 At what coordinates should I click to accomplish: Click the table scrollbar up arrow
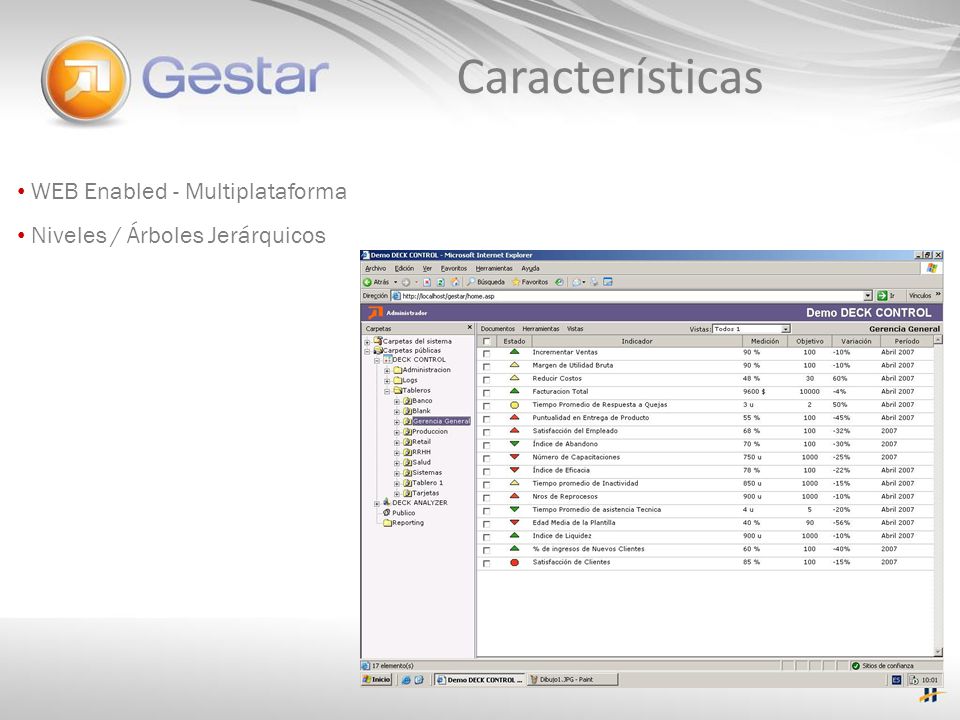click(939, 340)
